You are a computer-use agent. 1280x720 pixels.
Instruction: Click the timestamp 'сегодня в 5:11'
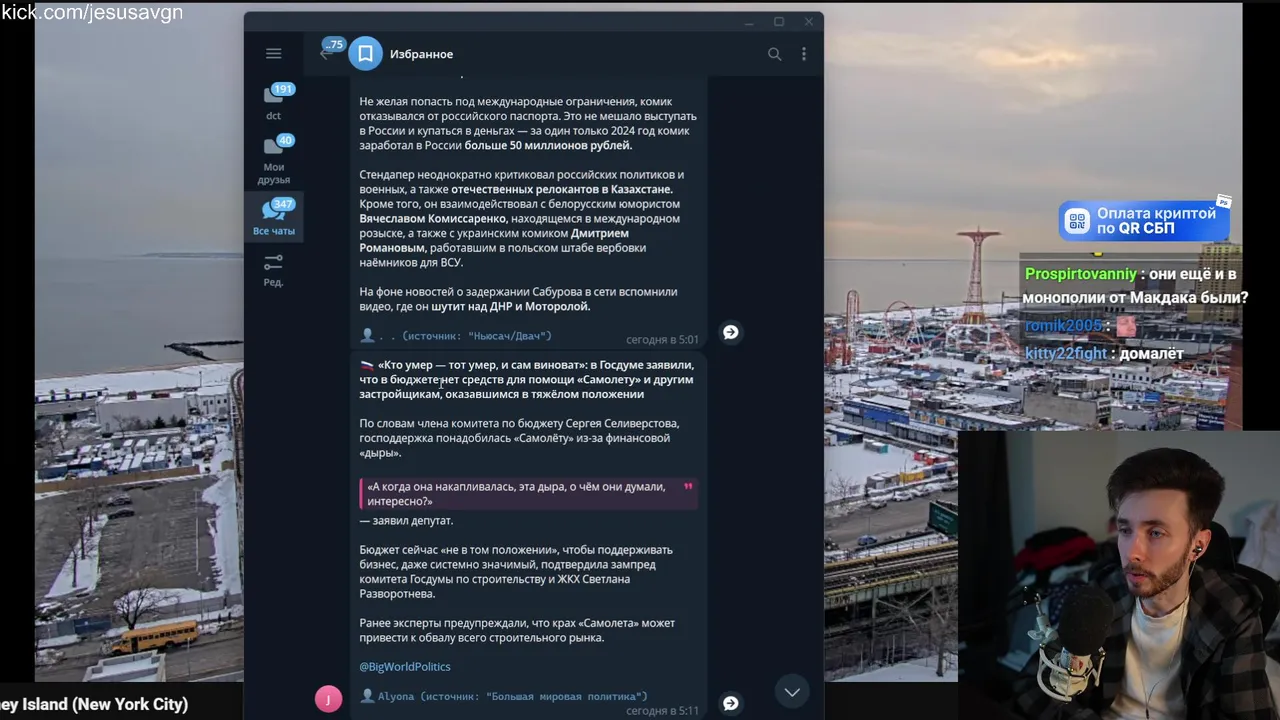[662, 711]
